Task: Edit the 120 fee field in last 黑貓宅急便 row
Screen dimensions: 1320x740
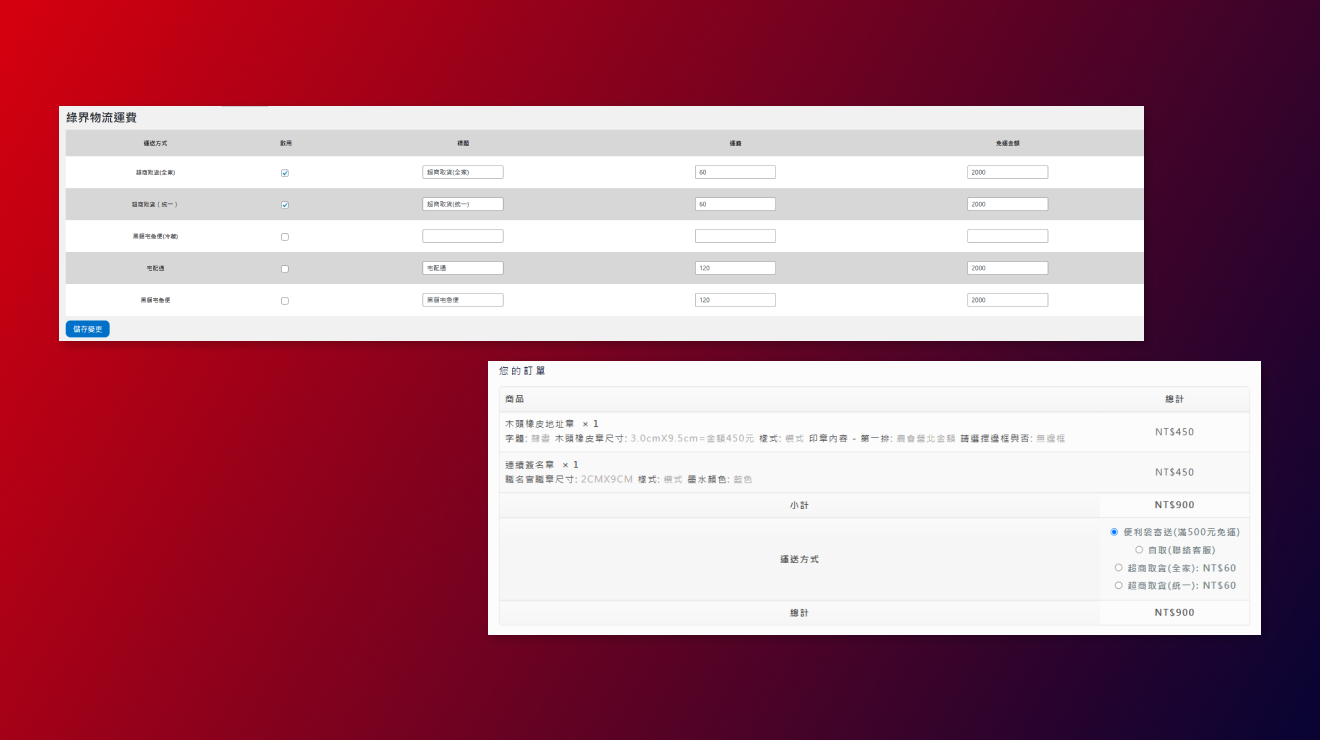Action: click(735, 300)
